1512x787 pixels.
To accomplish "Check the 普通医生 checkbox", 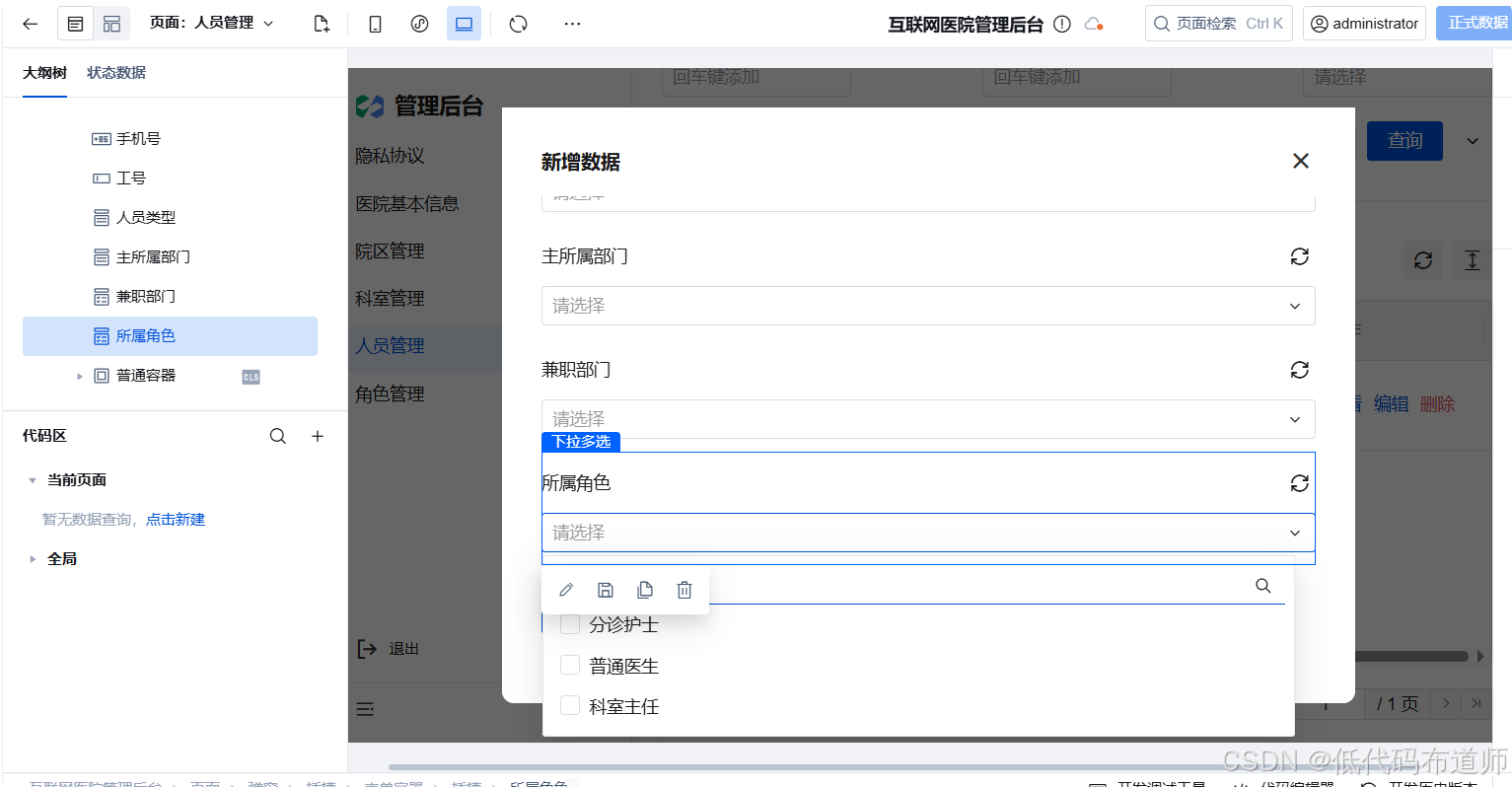I will pyautogui.click(x=569, y=665).
